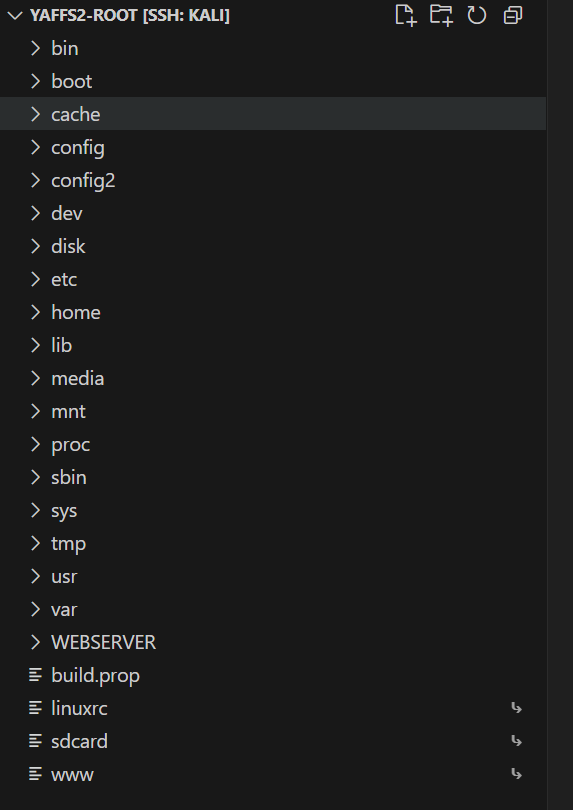
Task: Collapse all folders in explorer
Action: tap(513, 15)
